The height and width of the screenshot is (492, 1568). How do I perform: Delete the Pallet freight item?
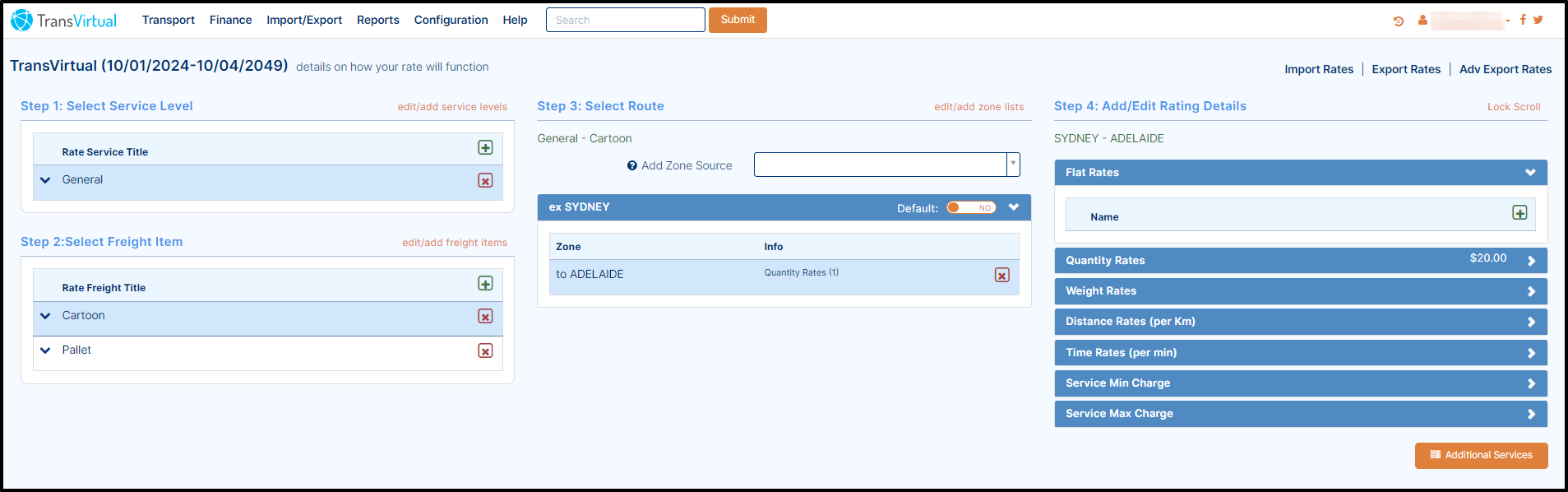[x=485, y=350]
